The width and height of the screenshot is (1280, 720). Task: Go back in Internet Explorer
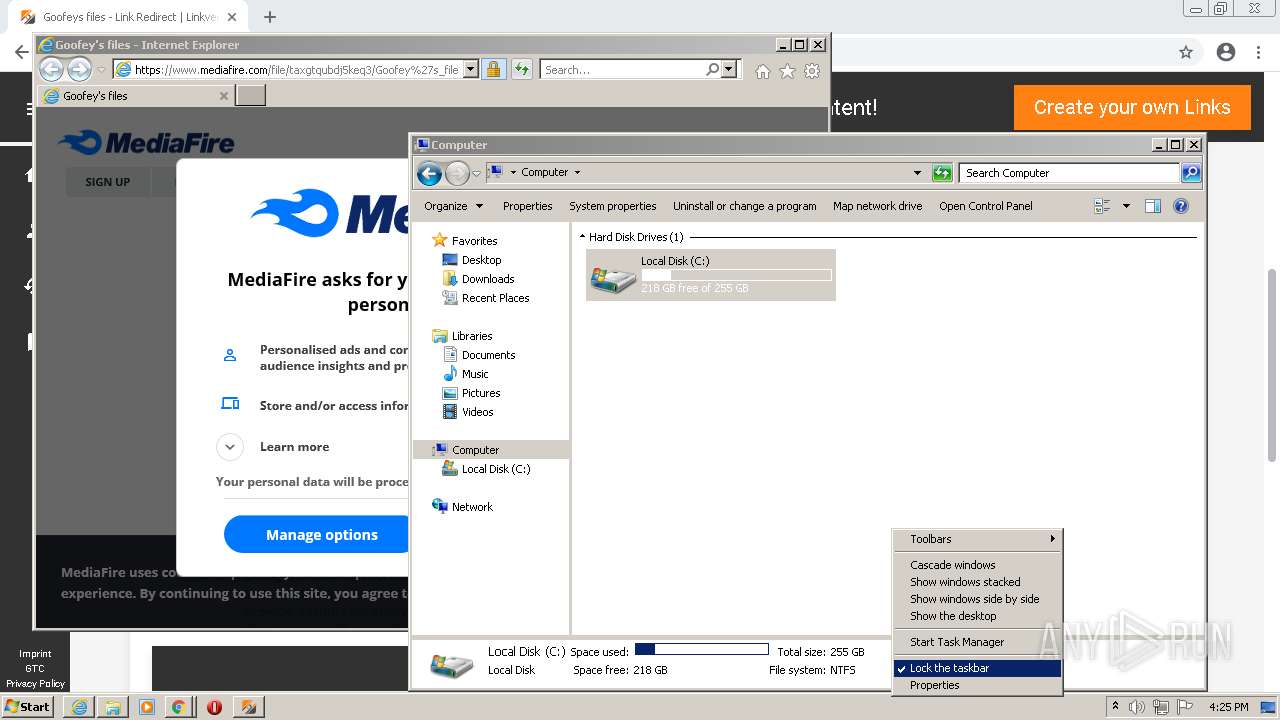click(51, 69)
